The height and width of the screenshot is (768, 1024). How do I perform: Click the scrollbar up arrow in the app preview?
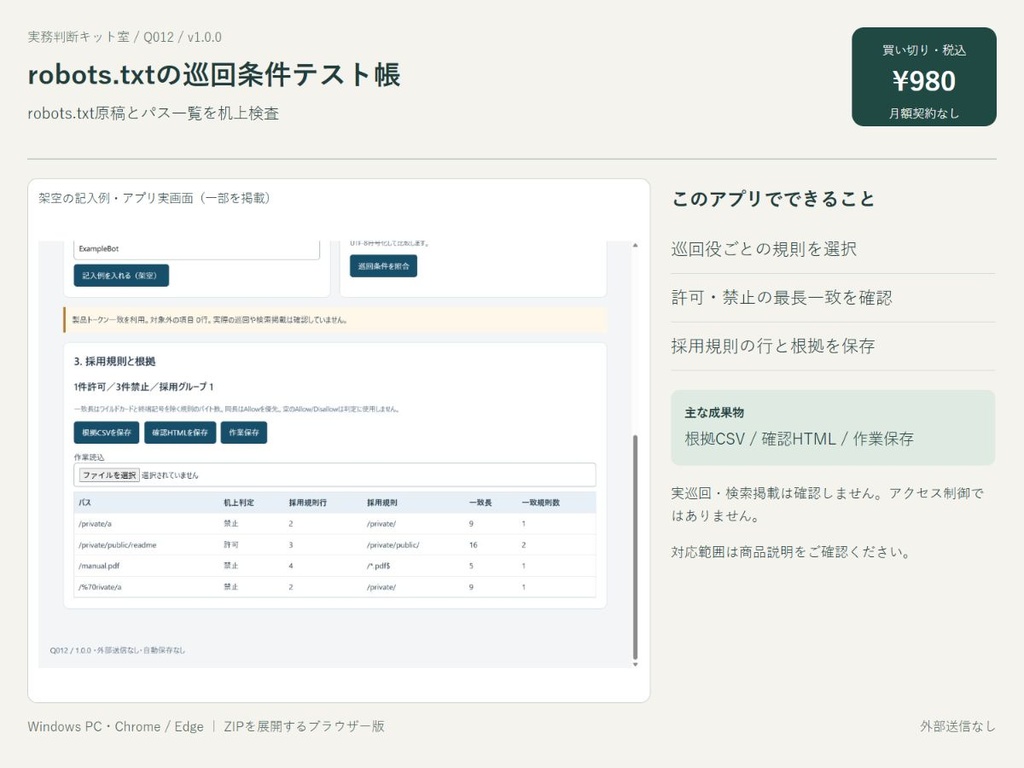tap(635, 246)
